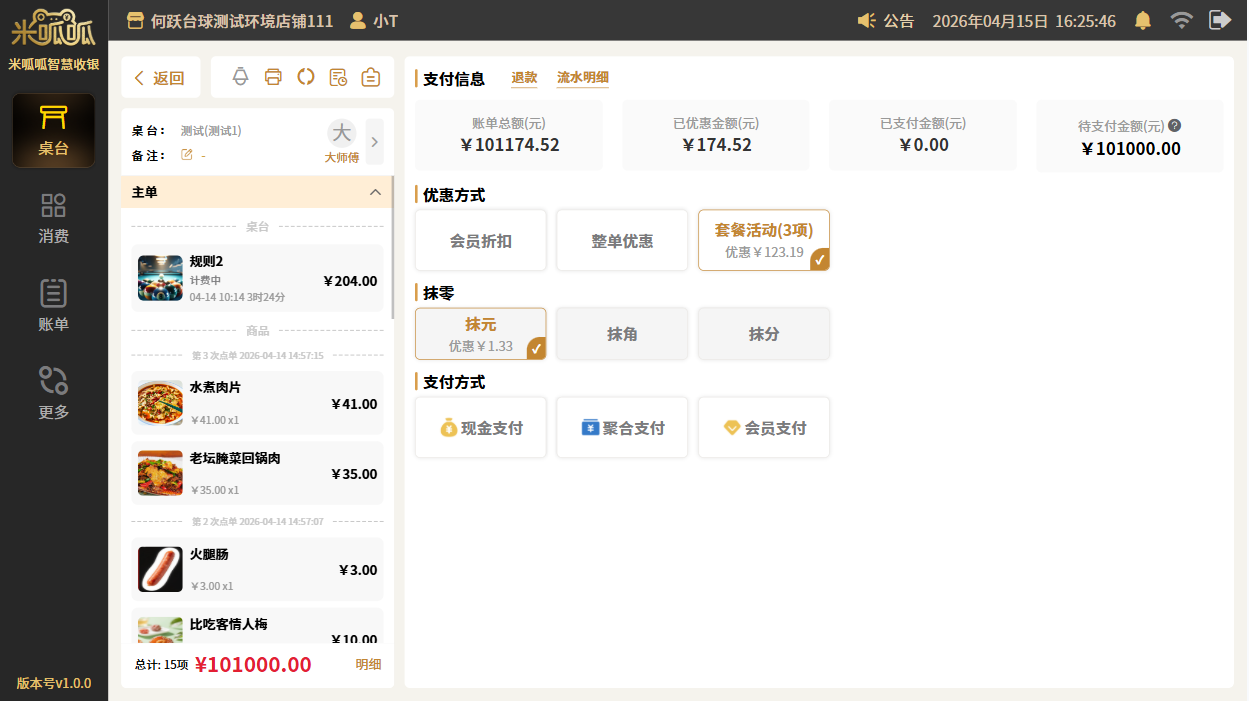Click the lamp light control icon
This screenshot has width=1249, height=701.
pos(240,77)
